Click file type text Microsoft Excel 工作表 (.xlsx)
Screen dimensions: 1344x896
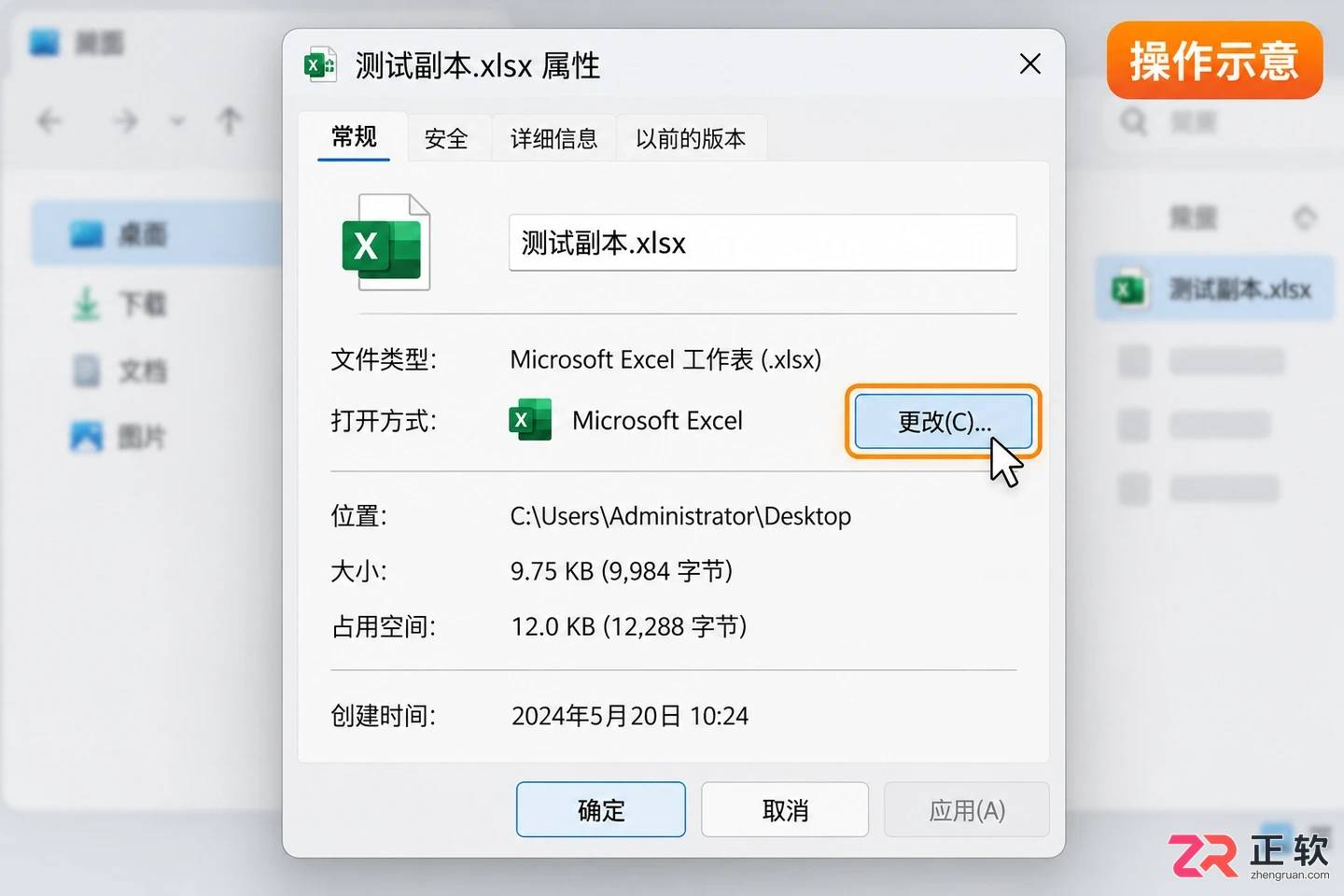click(x=665, y=359)
